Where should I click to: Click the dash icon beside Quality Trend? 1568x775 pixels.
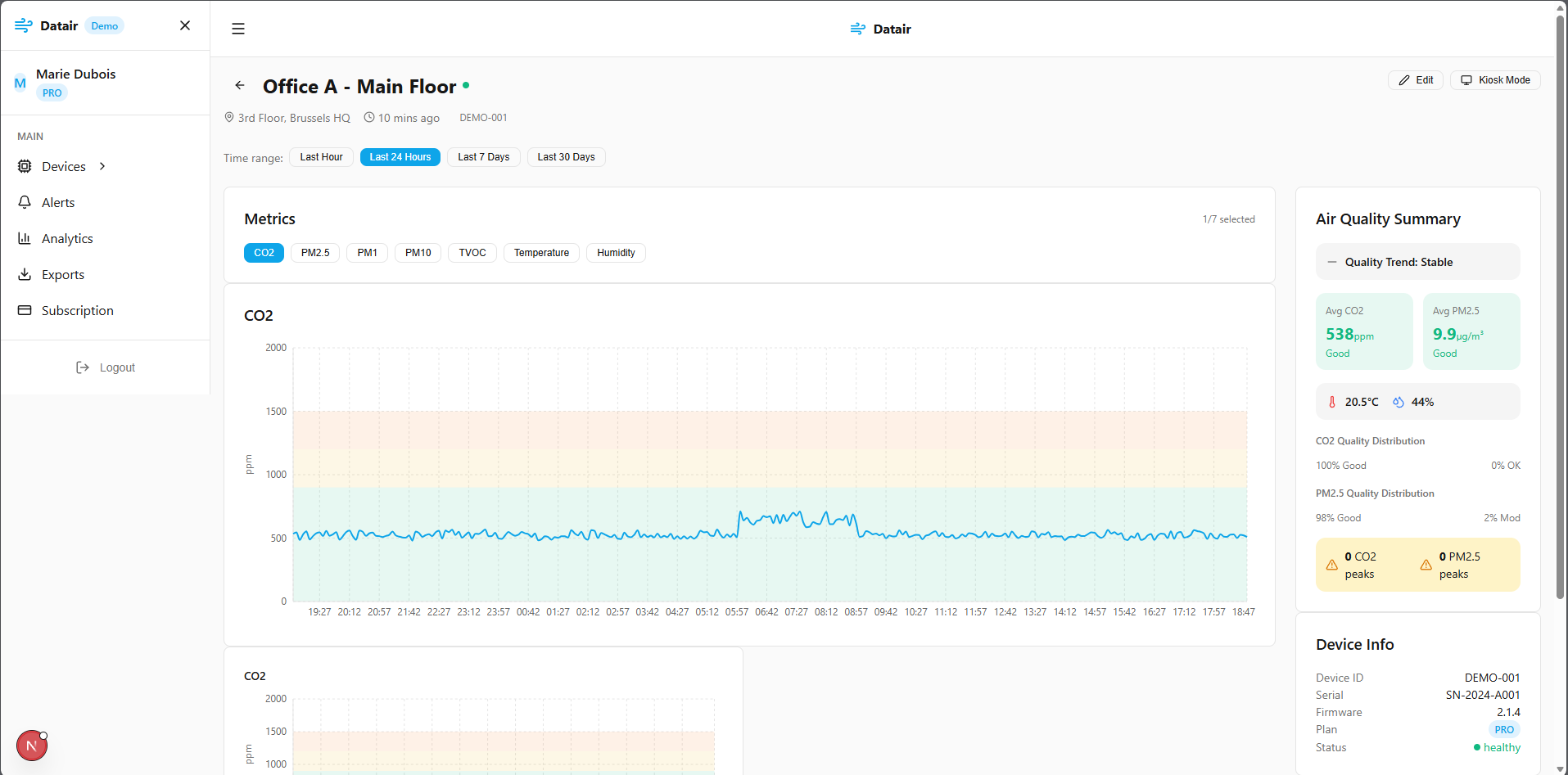1332,262
